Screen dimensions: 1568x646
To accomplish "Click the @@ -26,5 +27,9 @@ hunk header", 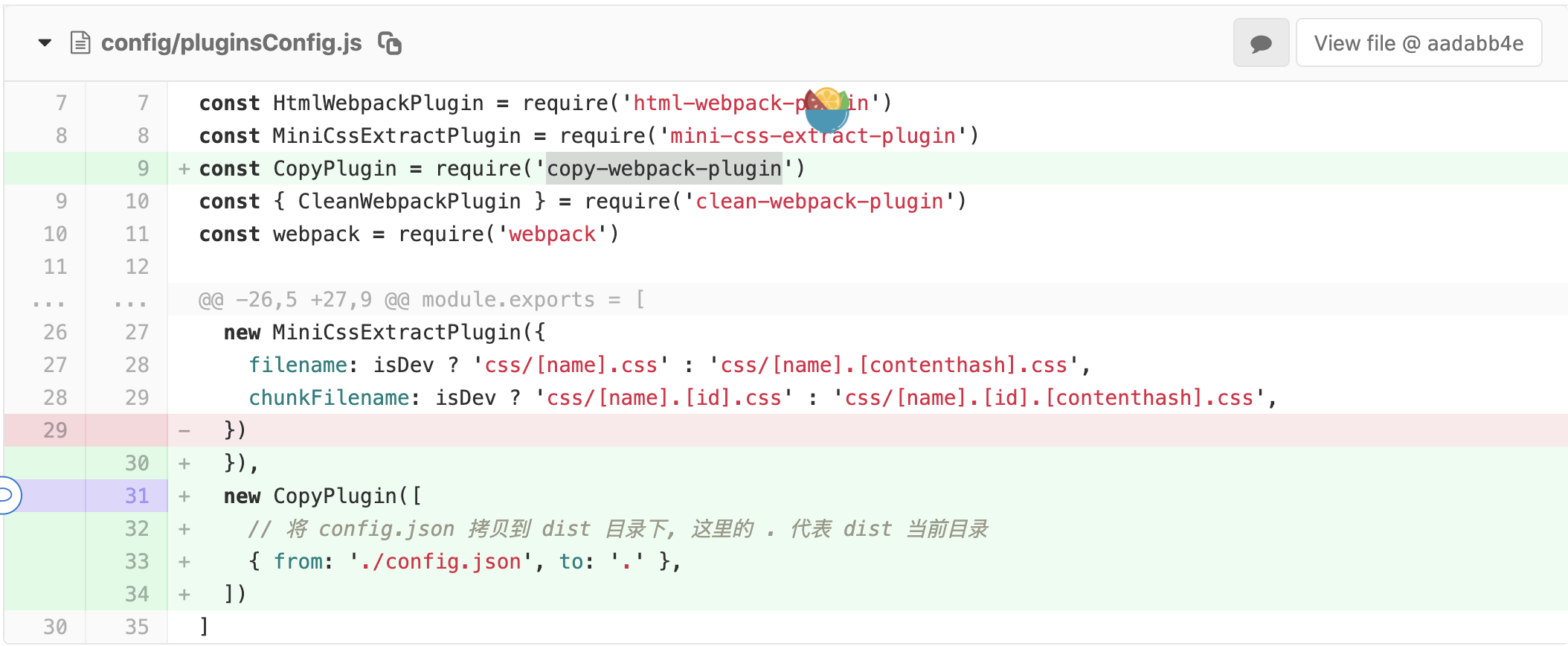I will (x=421, y=300).
